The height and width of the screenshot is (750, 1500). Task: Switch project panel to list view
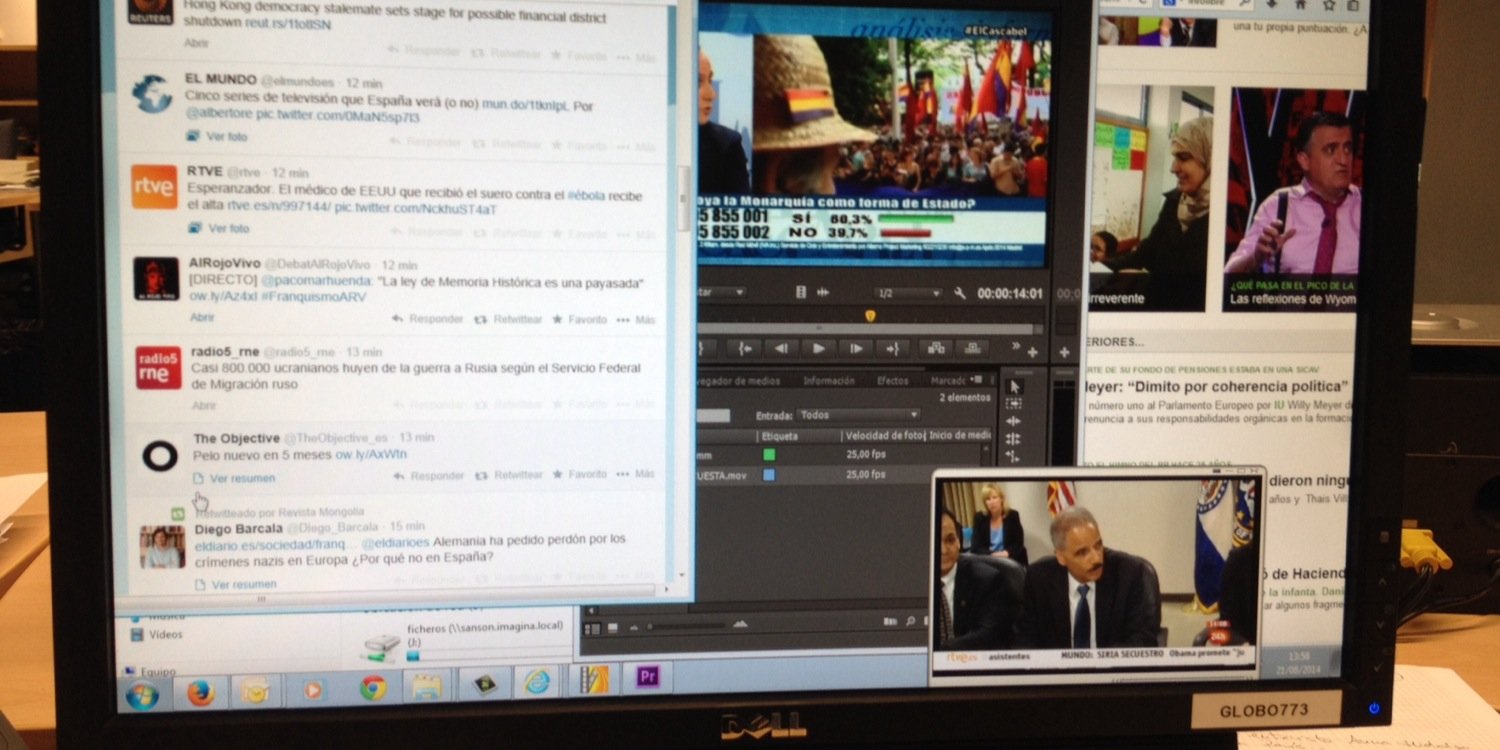[x=593, y=628]
